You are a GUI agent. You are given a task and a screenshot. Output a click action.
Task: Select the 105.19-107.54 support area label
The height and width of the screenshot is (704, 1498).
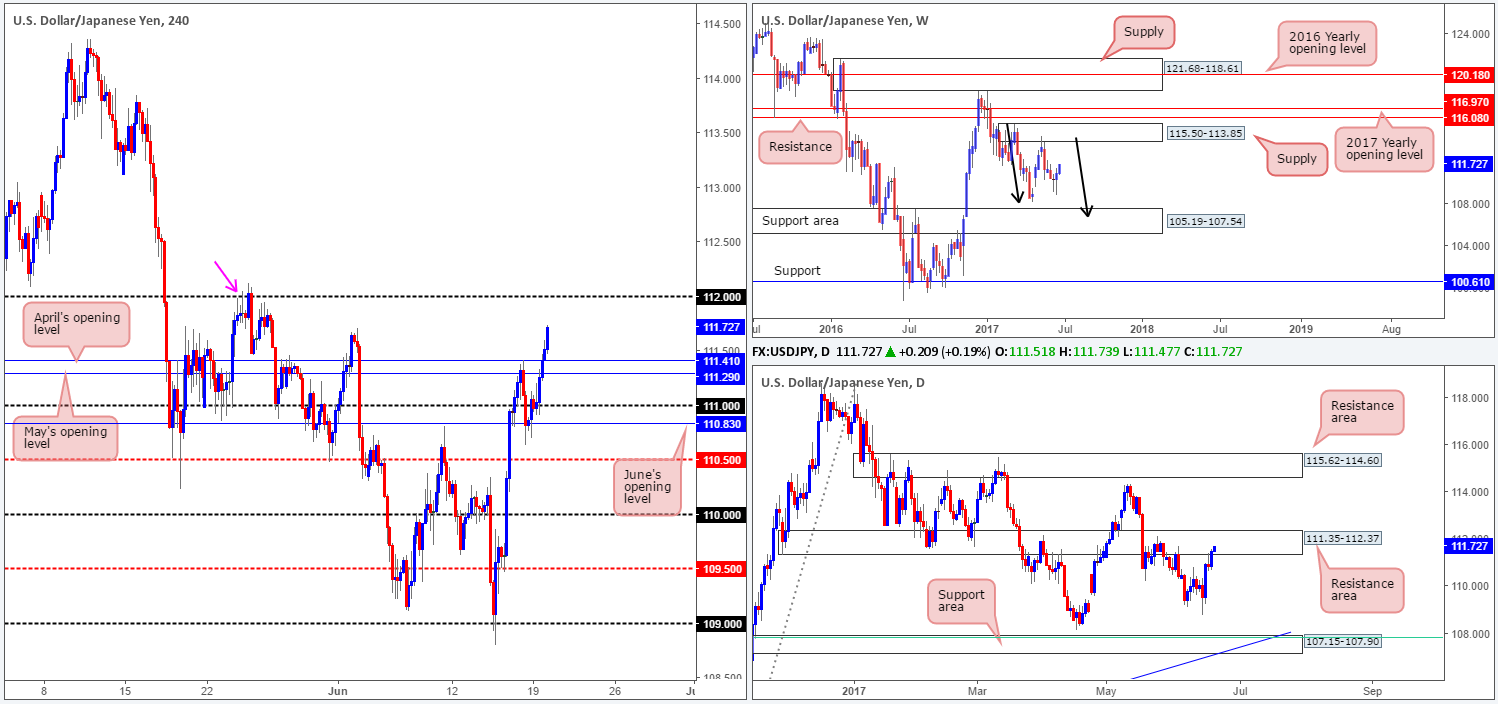tap(1204, 220)
